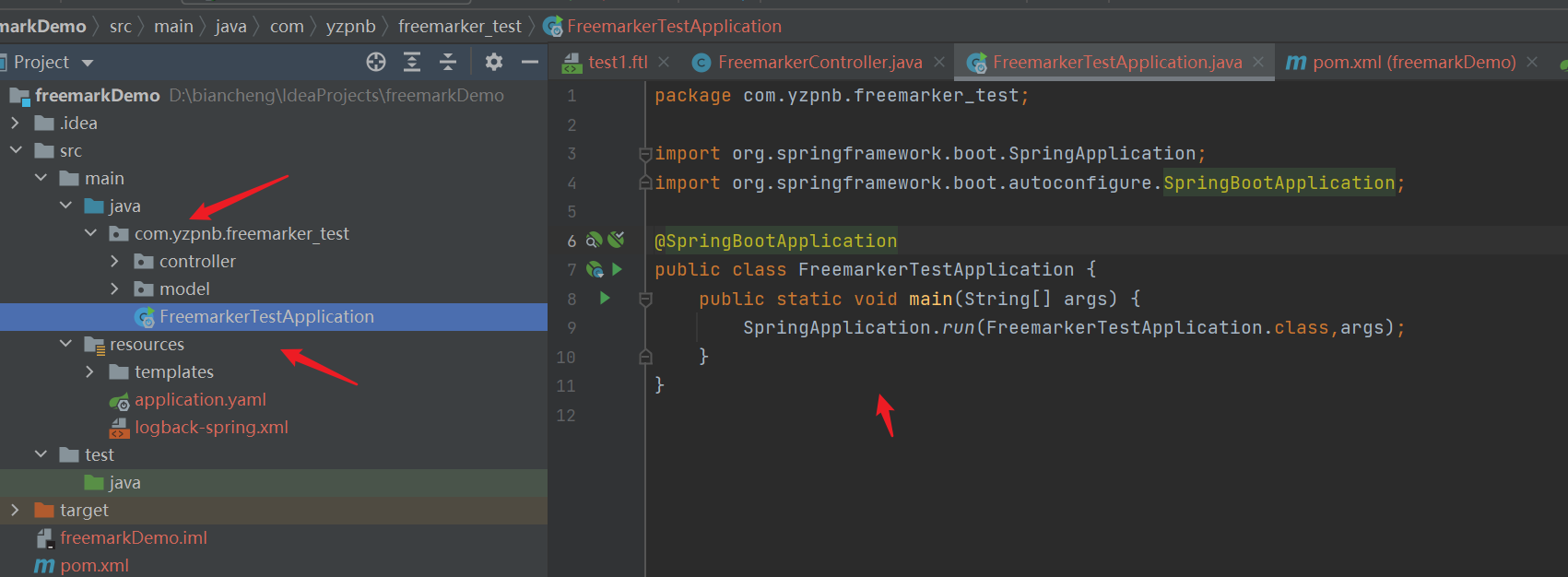
Task: Select logback-spring.xml file in tree
Action: coord(211,427)
